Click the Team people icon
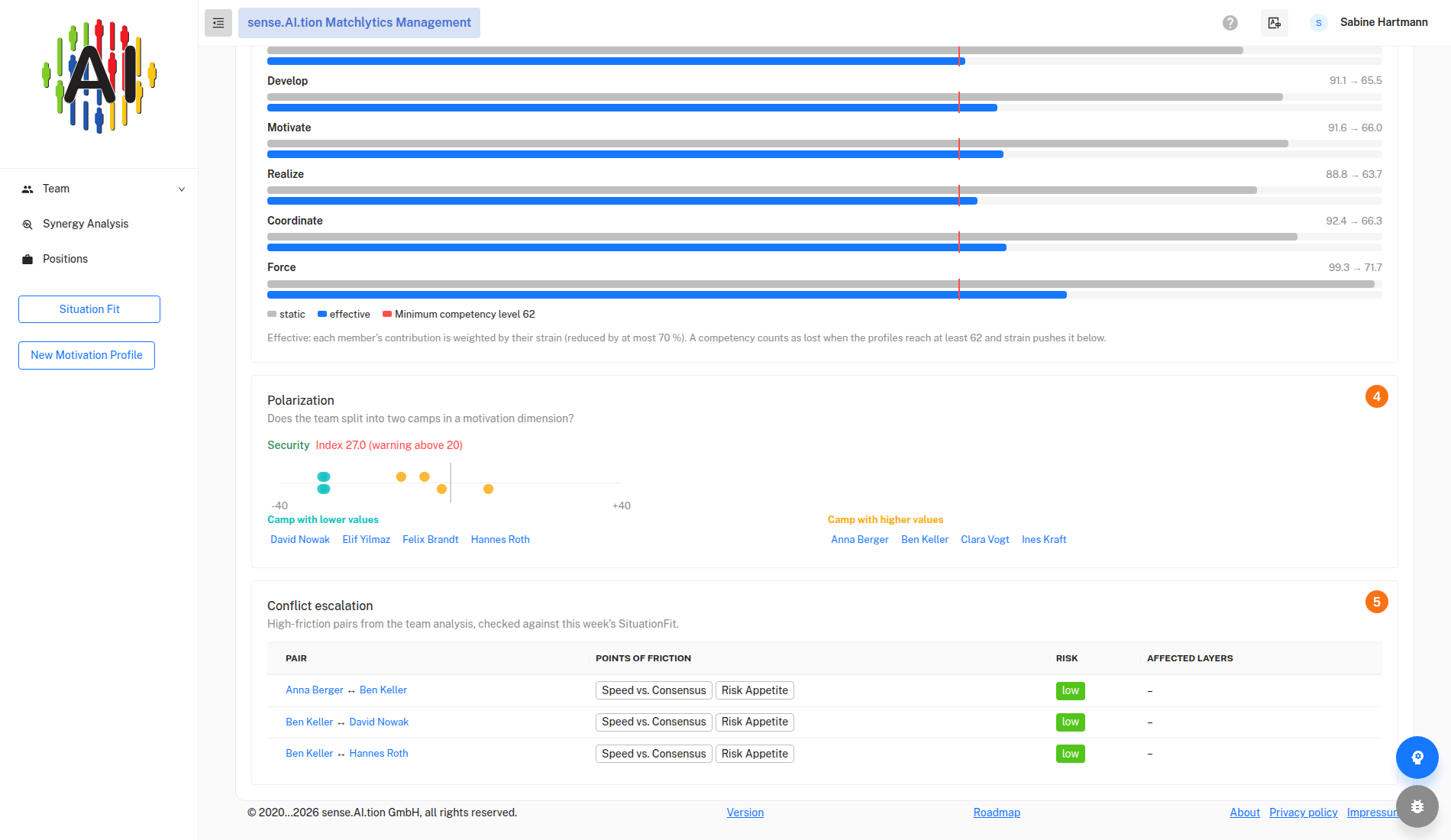Viewport: 1451px width, 840px height. 27,189
